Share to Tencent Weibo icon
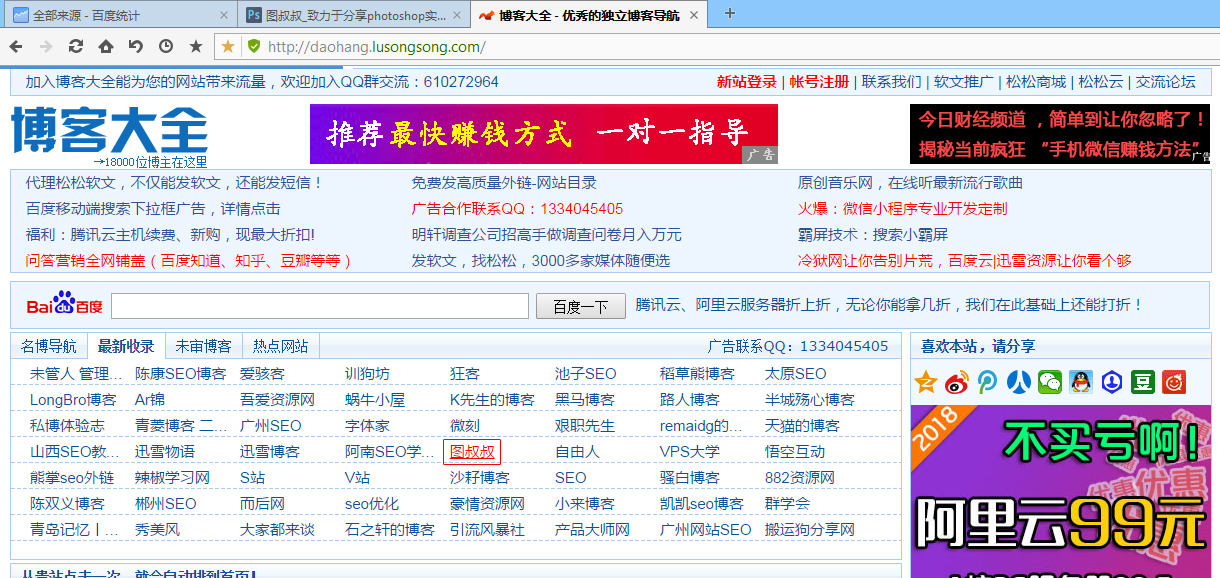 [988, 381]
